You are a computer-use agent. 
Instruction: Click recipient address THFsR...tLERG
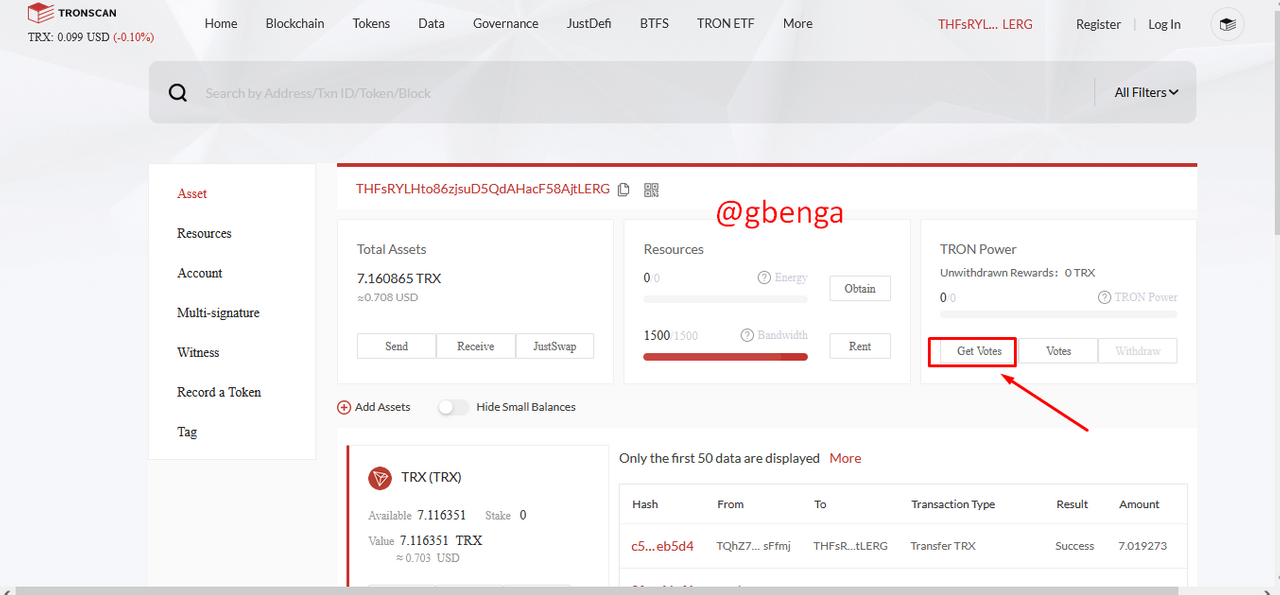pyautogui.click(x=850, y=546)
